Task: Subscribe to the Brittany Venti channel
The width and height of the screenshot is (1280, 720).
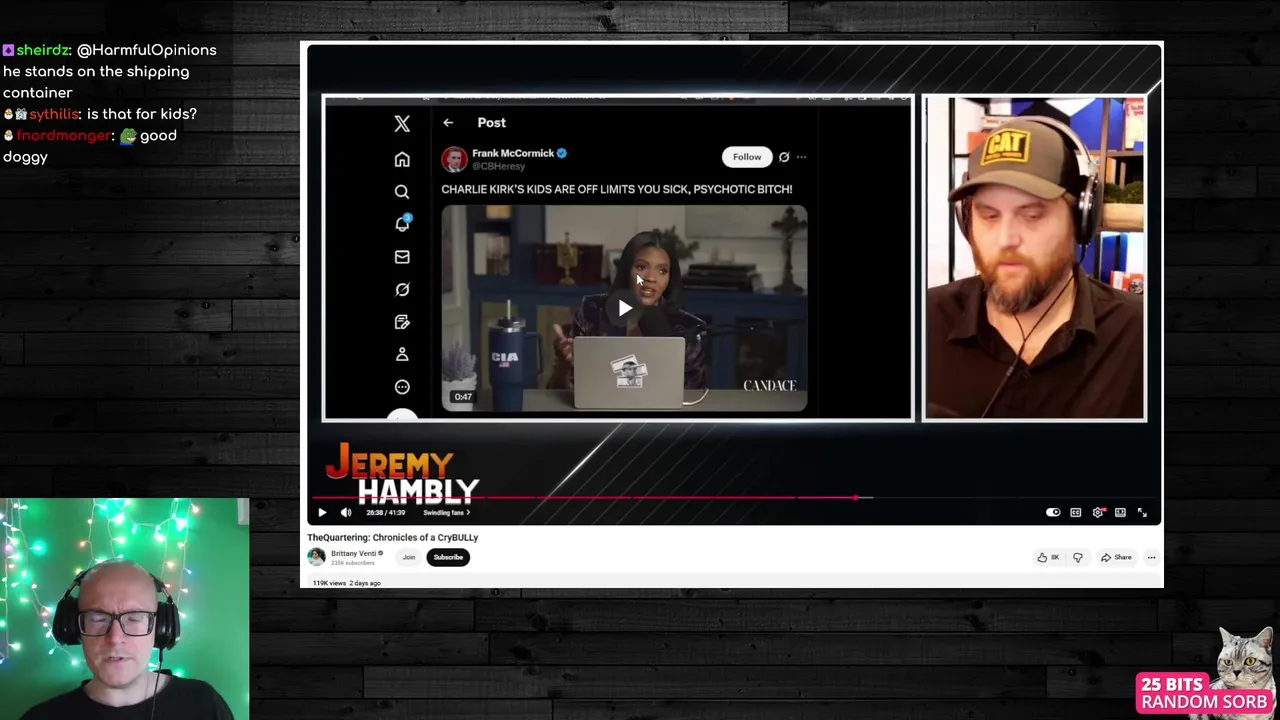Action: [x=448, y=557]
